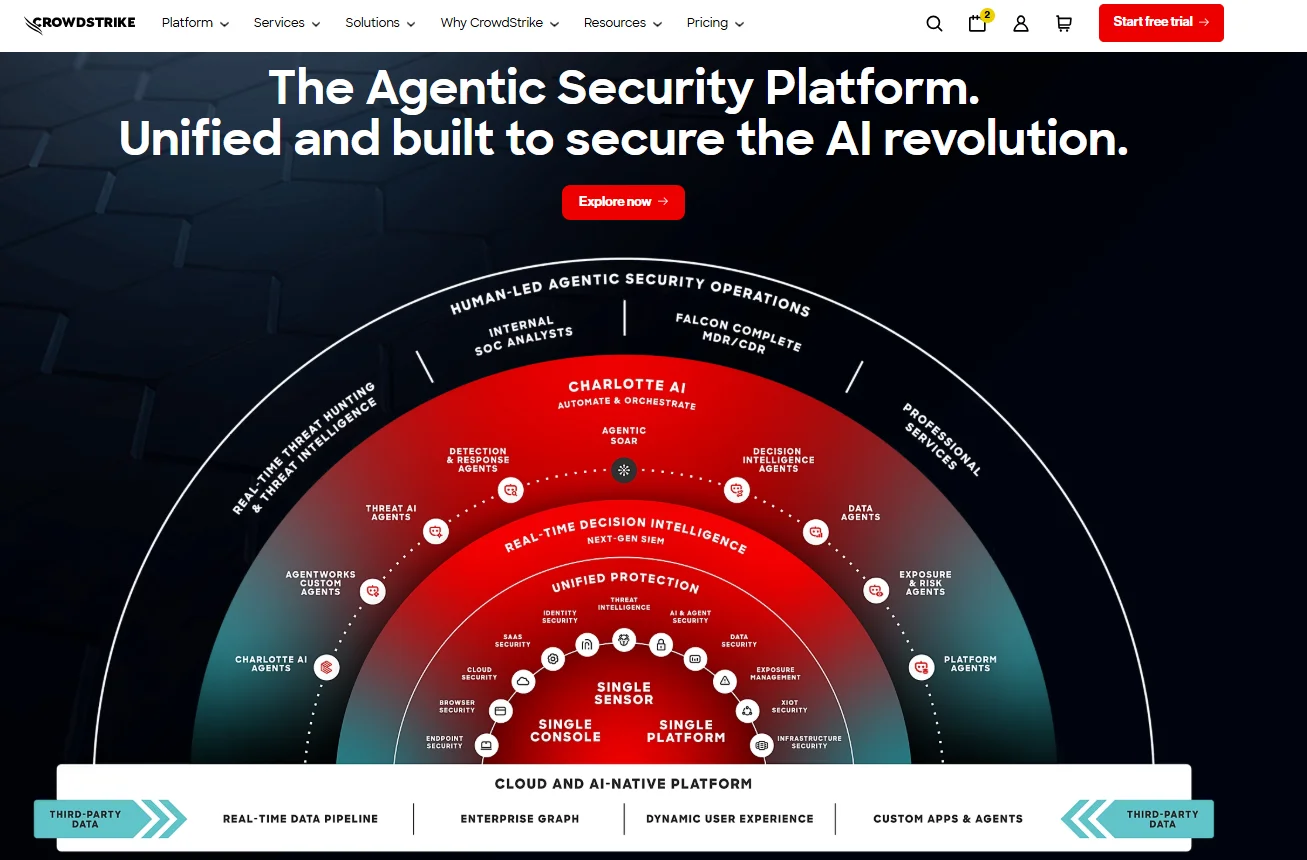Screen dimensions: 1307x860
Task: Open the user account icon
Action: (x=1021, y=23)
